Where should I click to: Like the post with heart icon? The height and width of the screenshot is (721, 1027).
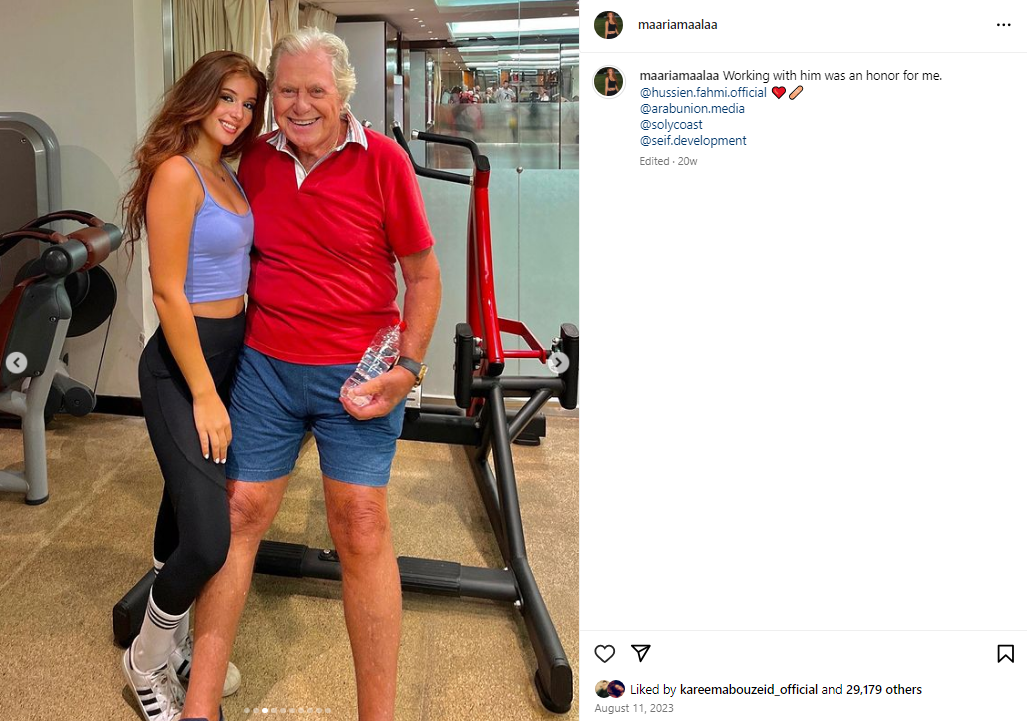(605, 653)
